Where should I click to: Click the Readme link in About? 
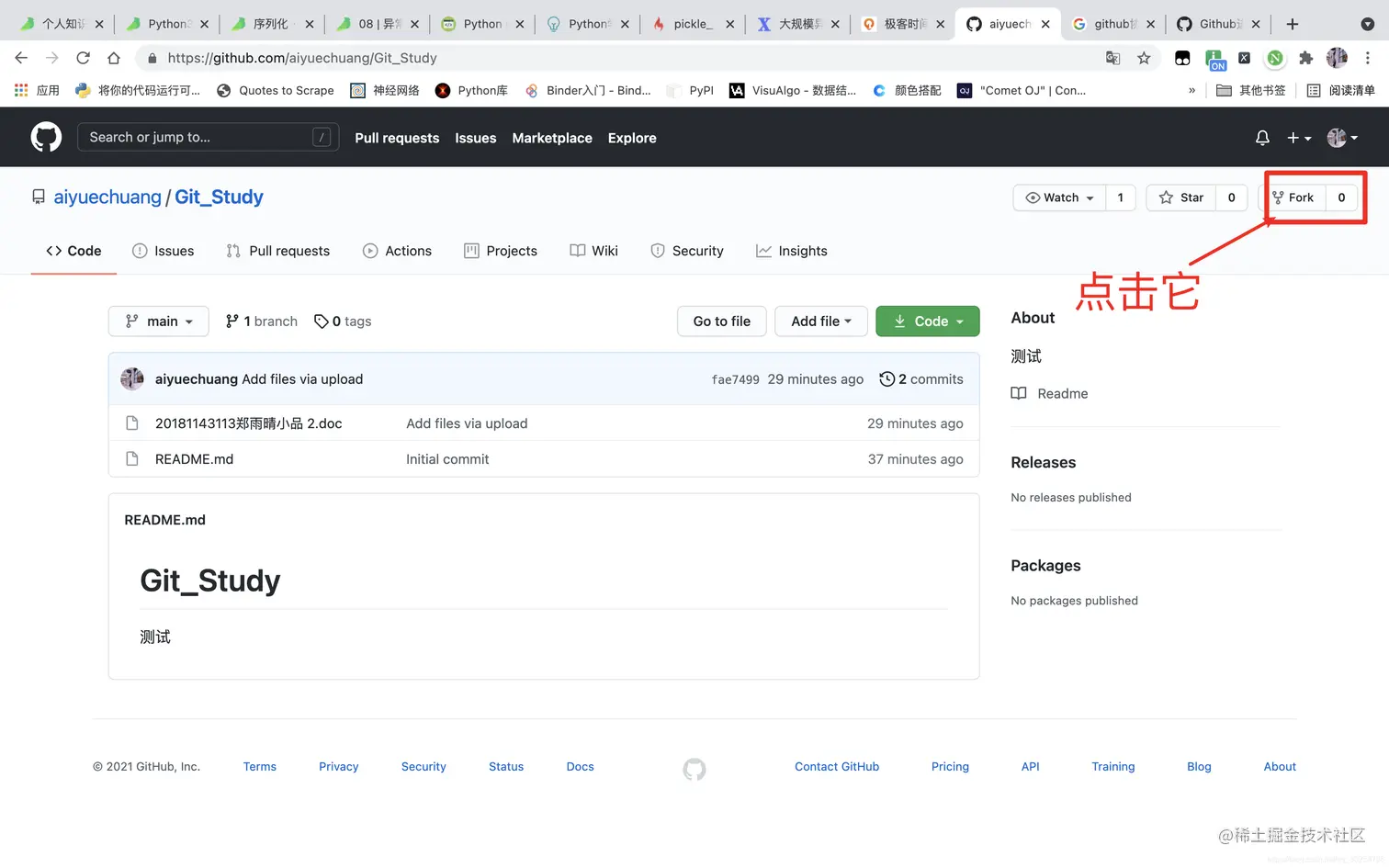tap(1049, 393)
